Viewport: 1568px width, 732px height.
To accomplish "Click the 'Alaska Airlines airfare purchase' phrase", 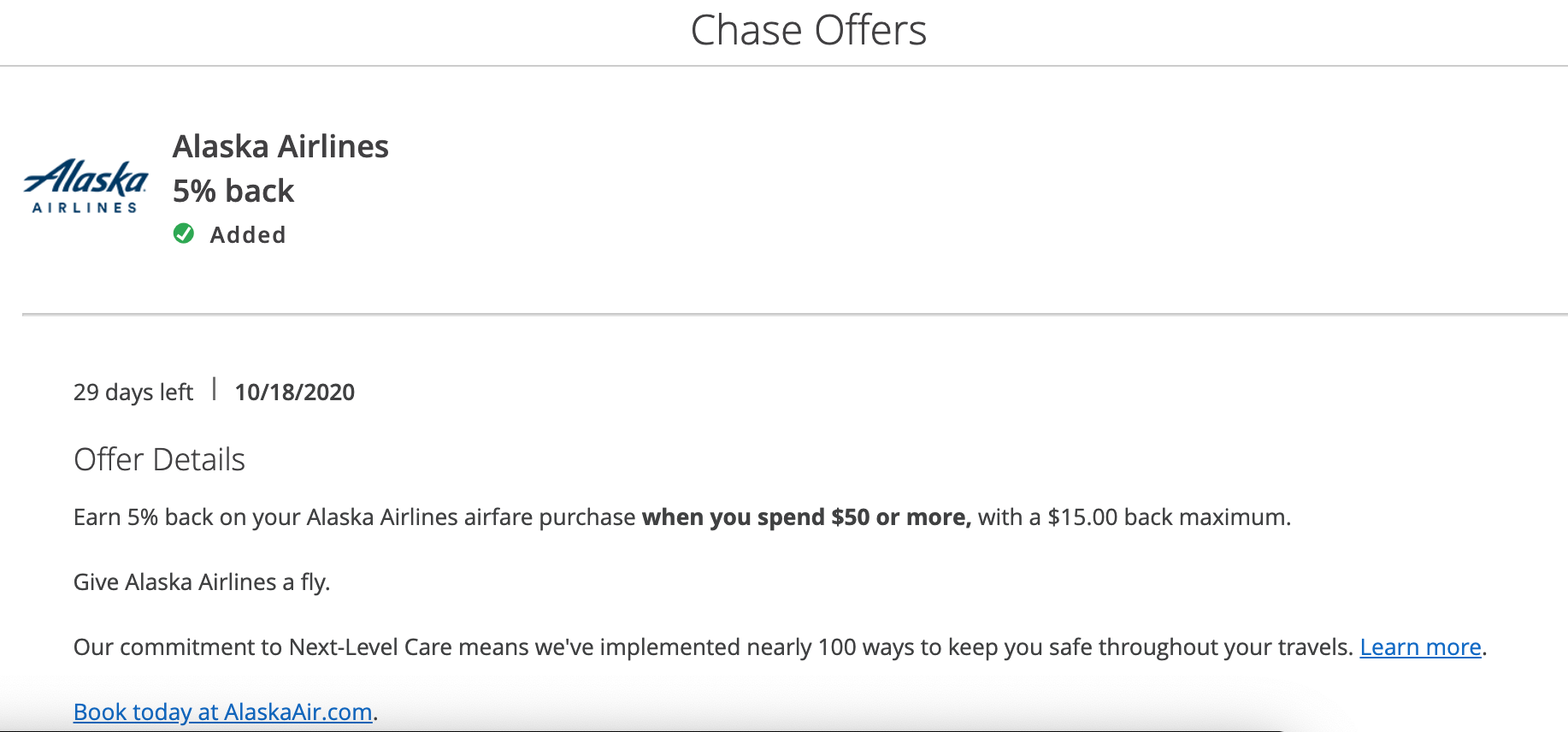I will coord(470,517).
